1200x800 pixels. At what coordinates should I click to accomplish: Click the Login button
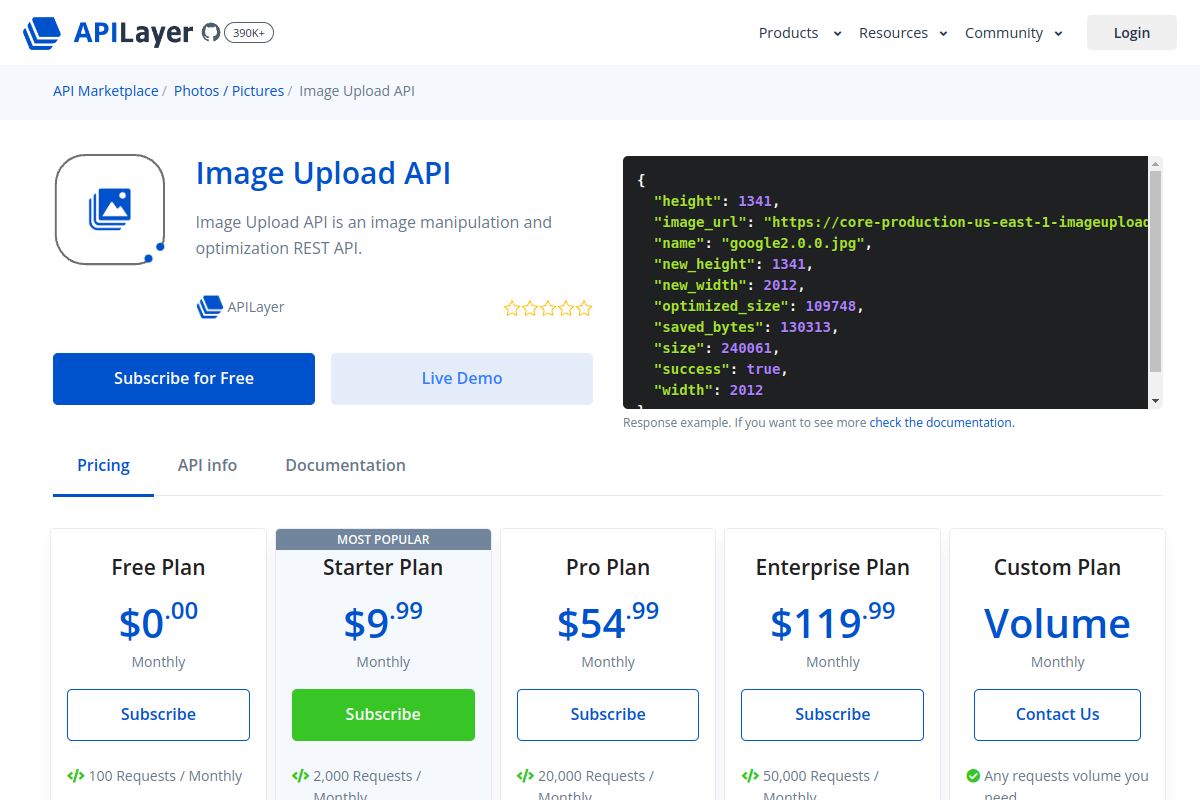(x=1132, y=33)
